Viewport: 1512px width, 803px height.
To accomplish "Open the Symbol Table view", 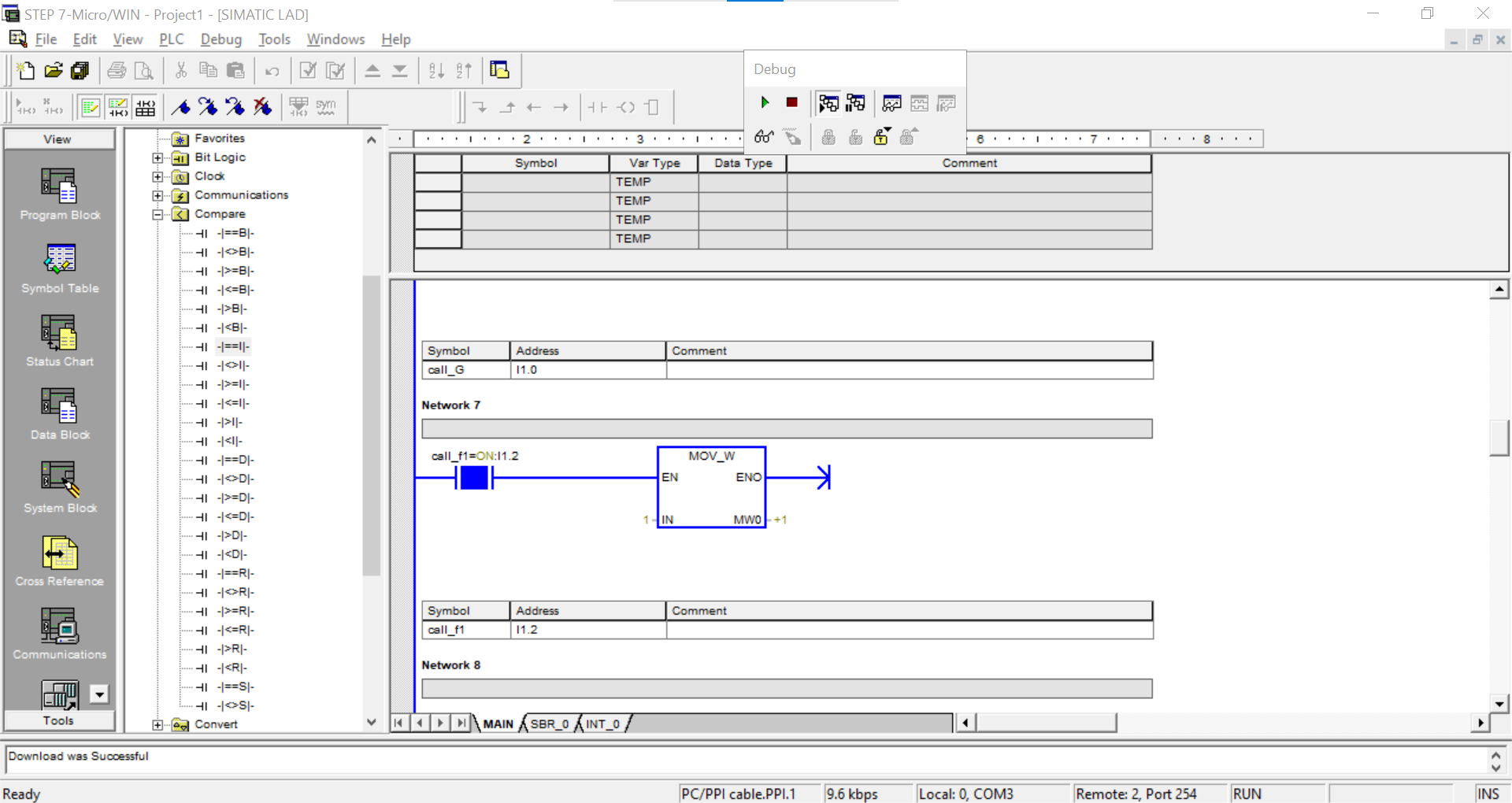I will pyautogui.click(x=60, y=269).
